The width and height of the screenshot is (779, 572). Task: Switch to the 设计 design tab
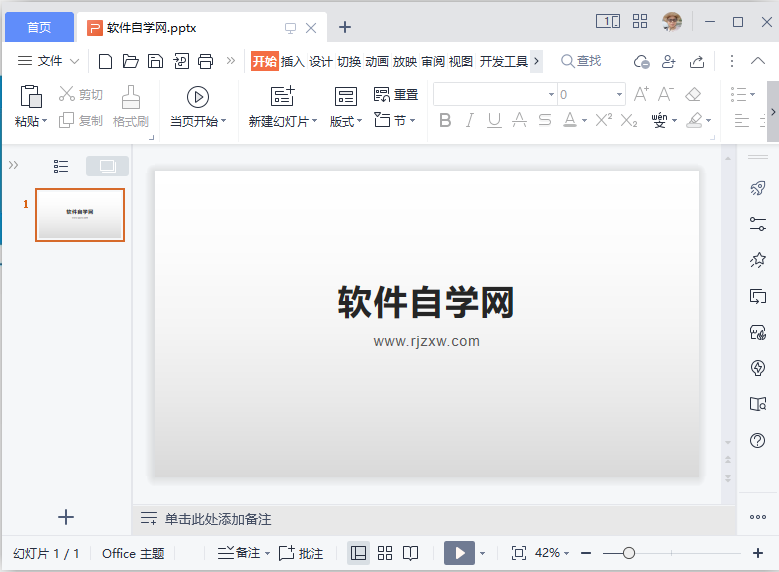[320, 62]
